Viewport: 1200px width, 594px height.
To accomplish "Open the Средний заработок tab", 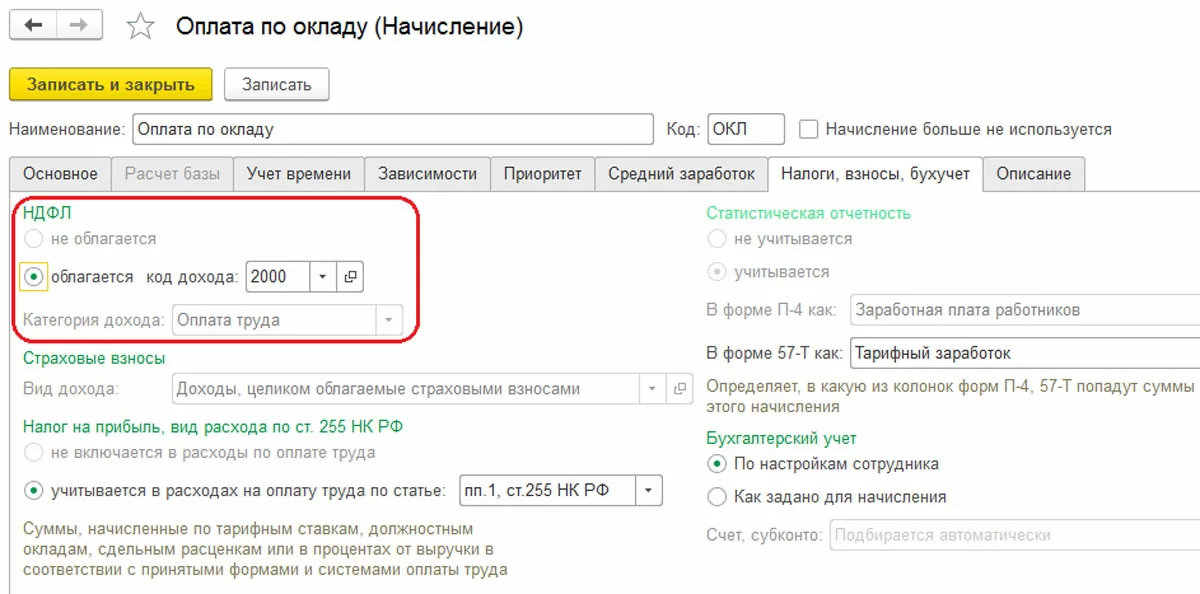I will pyautogui.click(x=682, y=173).
